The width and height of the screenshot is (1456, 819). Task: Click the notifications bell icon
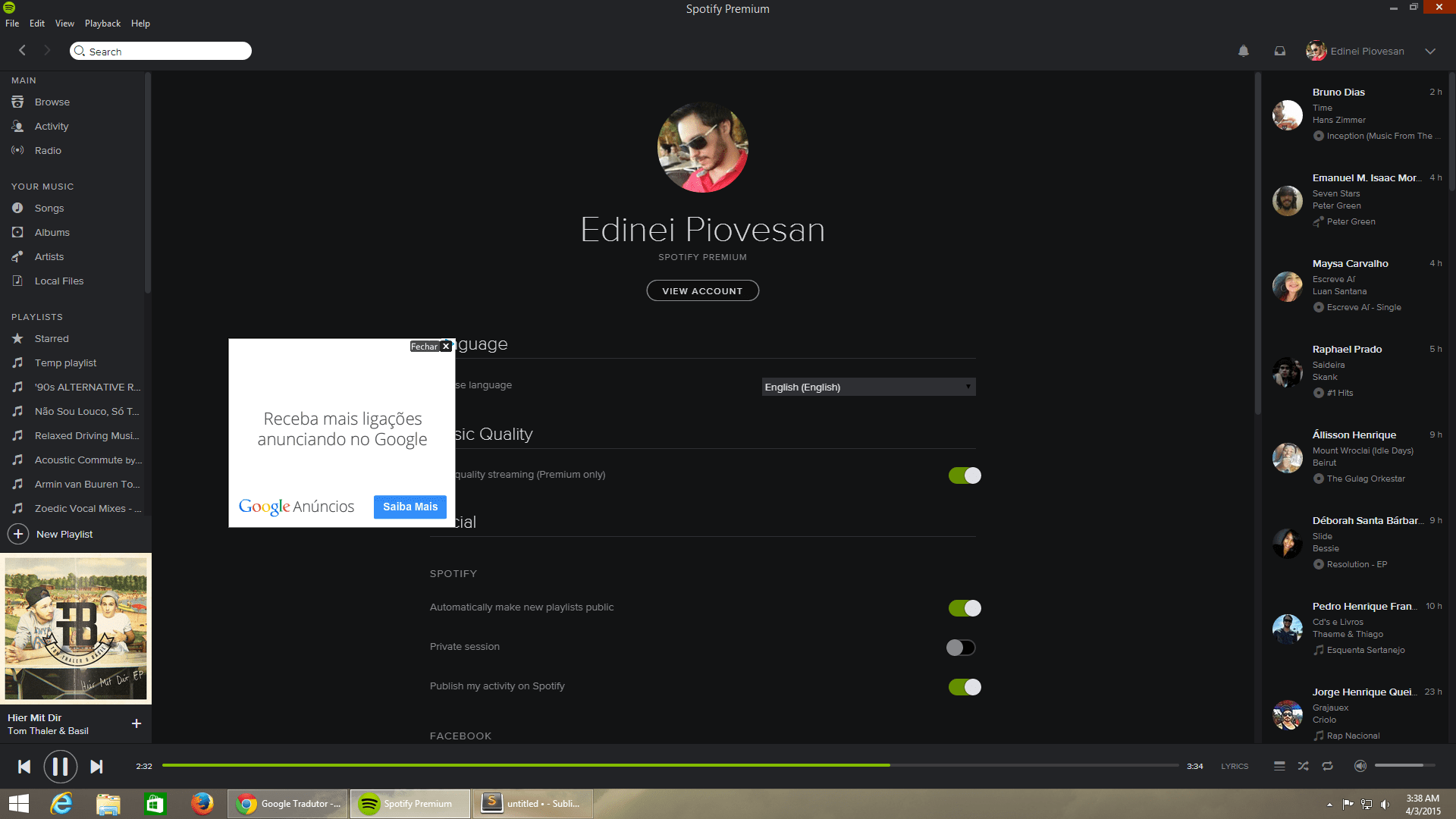(x=1244, y=51)
